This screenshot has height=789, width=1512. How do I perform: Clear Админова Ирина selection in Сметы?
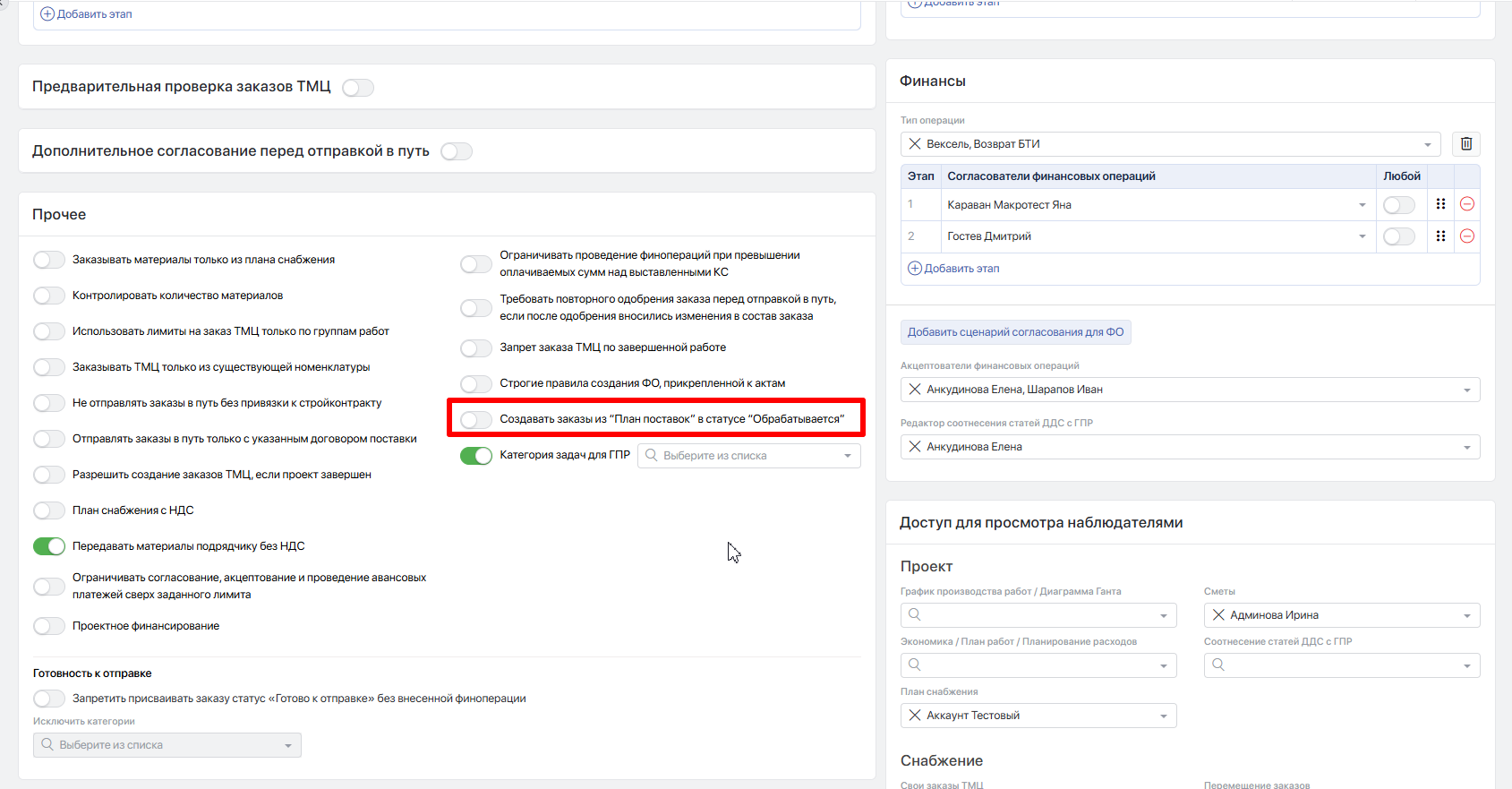click(1217, 615)
